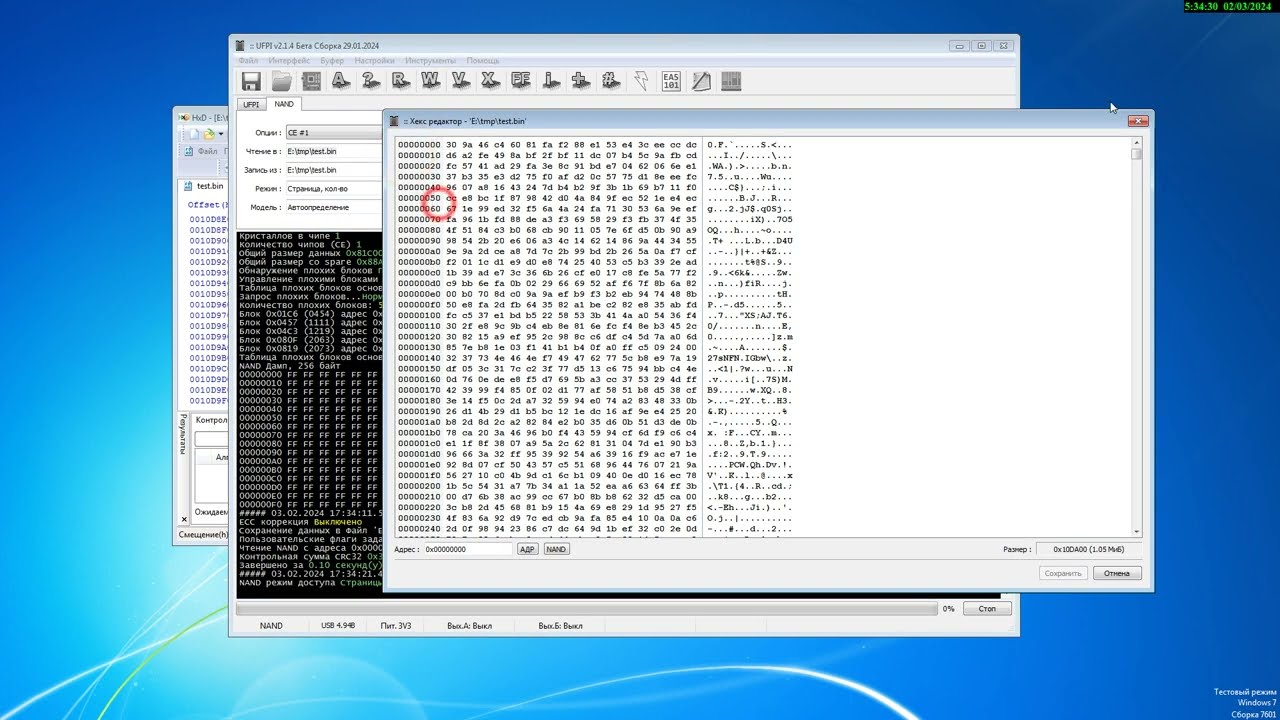This screenshot has height=720, width=1280.
Task: Click the '#' hash toolbar icon
Action: point(610,81)
